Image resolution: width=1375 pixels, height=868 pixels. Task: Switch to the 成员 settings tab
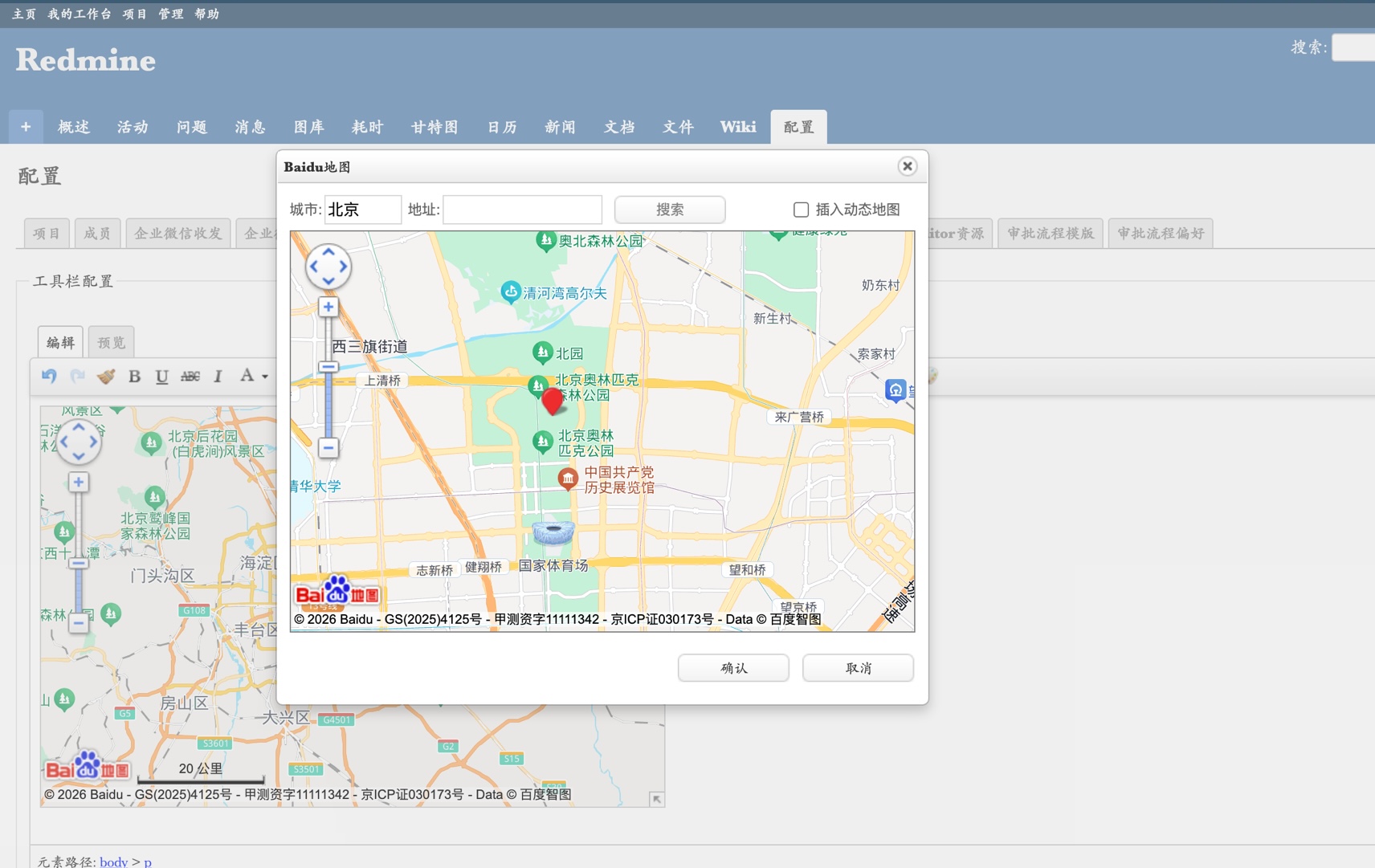point(97,233)
